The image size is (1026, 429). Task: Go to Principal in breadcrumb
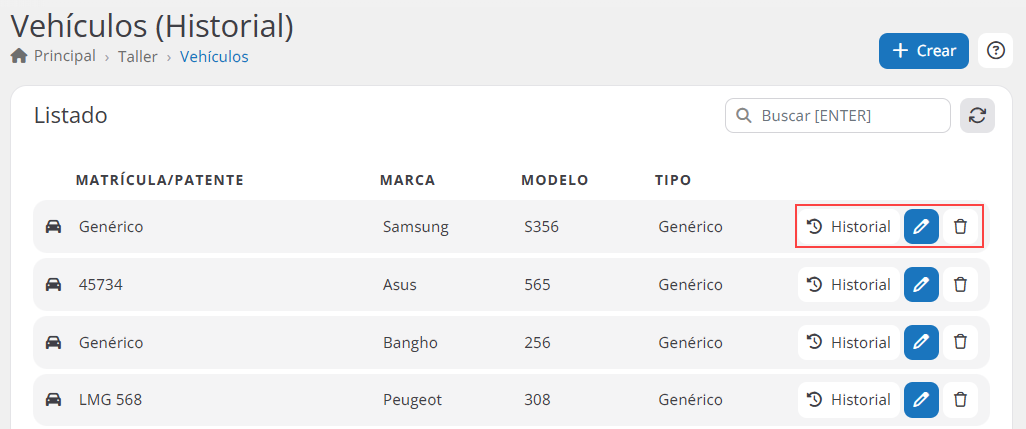pyautogui.click(x=64, y=57)
